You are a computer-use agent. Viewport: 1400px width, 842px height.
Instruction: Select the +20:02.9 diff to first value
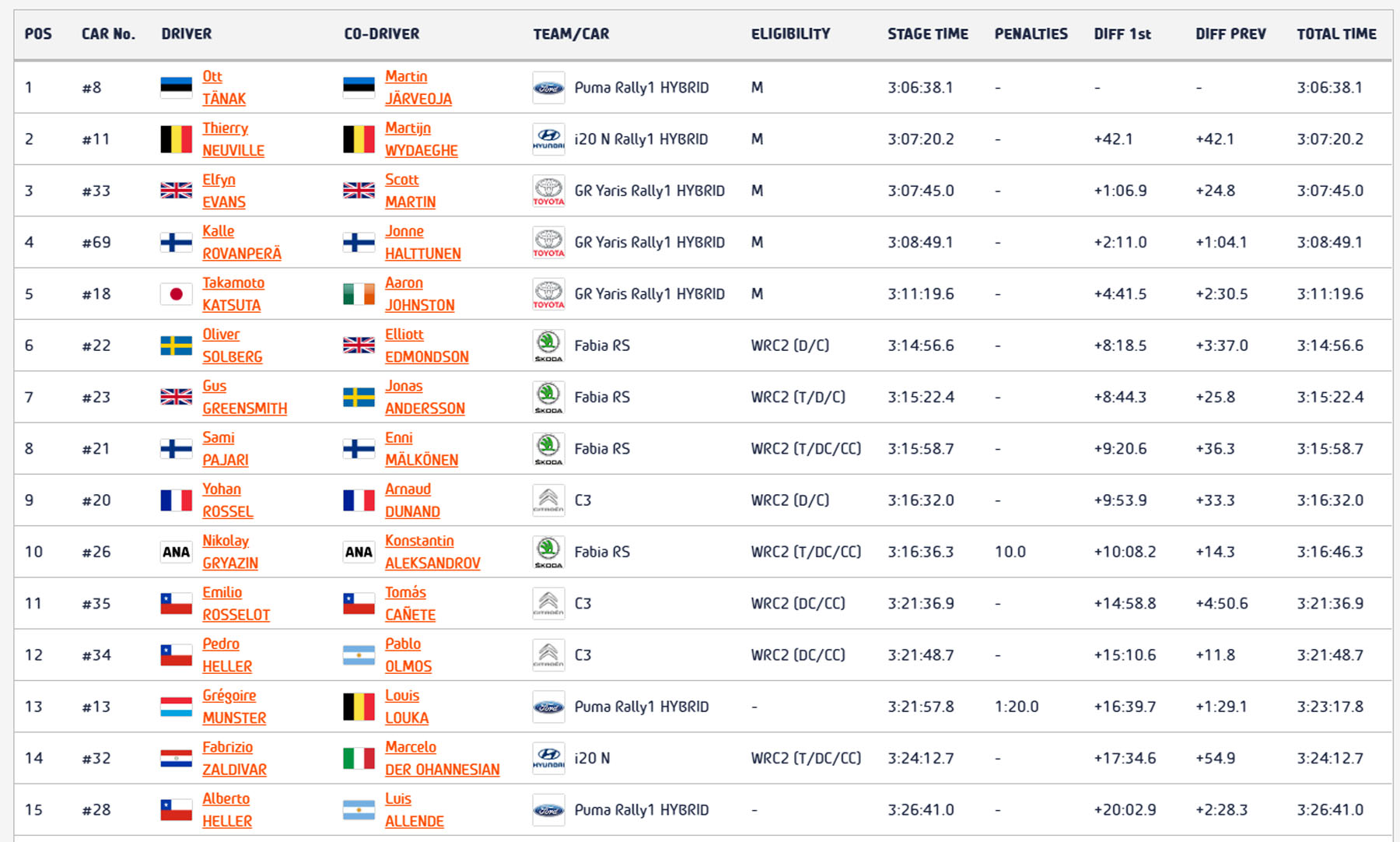coord(1125,809)
